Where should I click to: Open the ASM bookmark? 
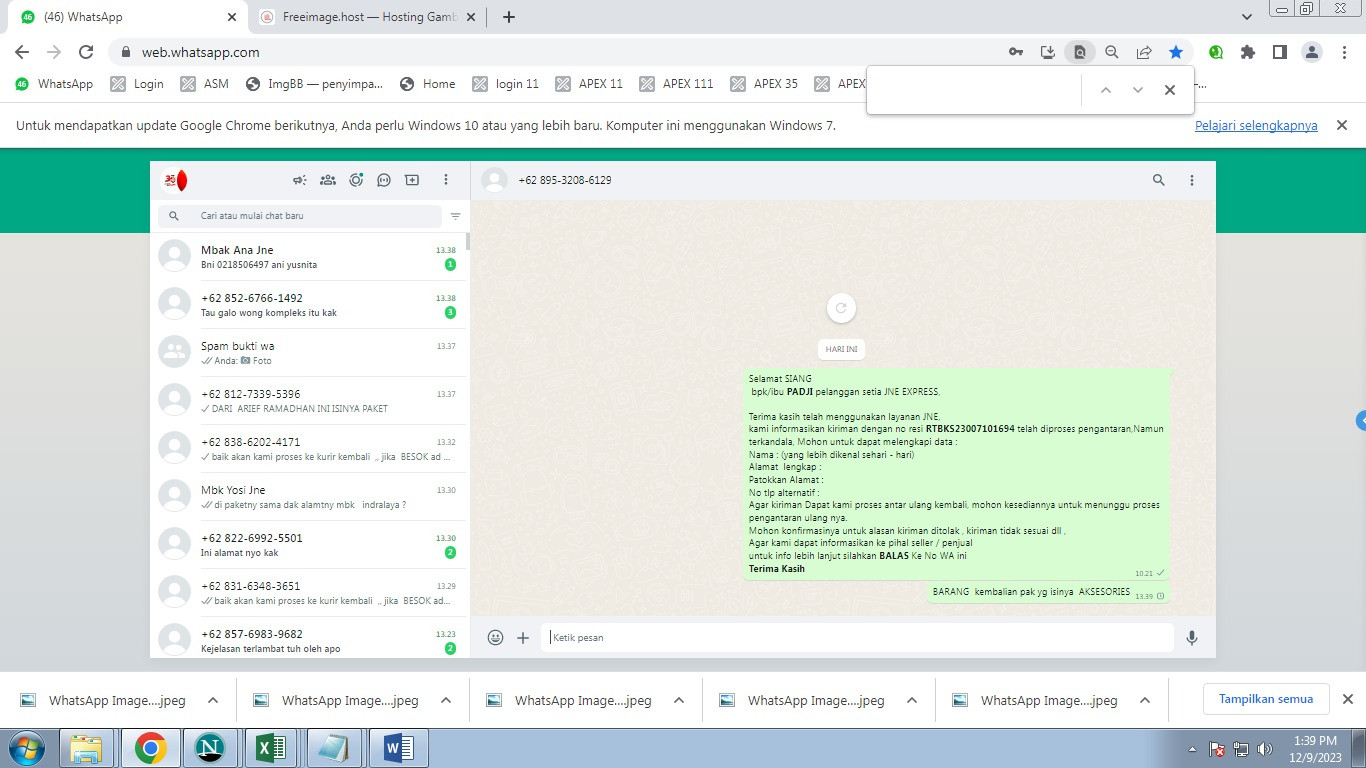[205, 84]
